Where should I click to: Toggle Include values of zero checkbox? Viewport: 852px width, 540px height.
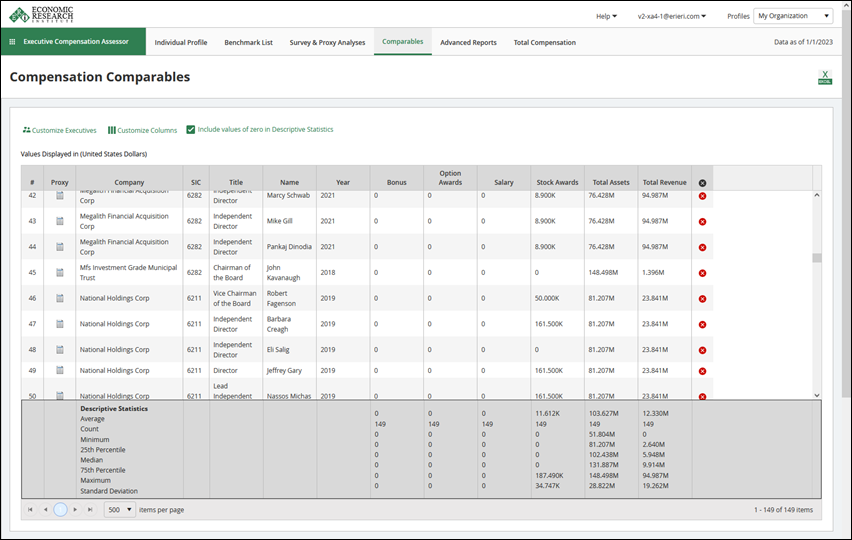point(191,129)
